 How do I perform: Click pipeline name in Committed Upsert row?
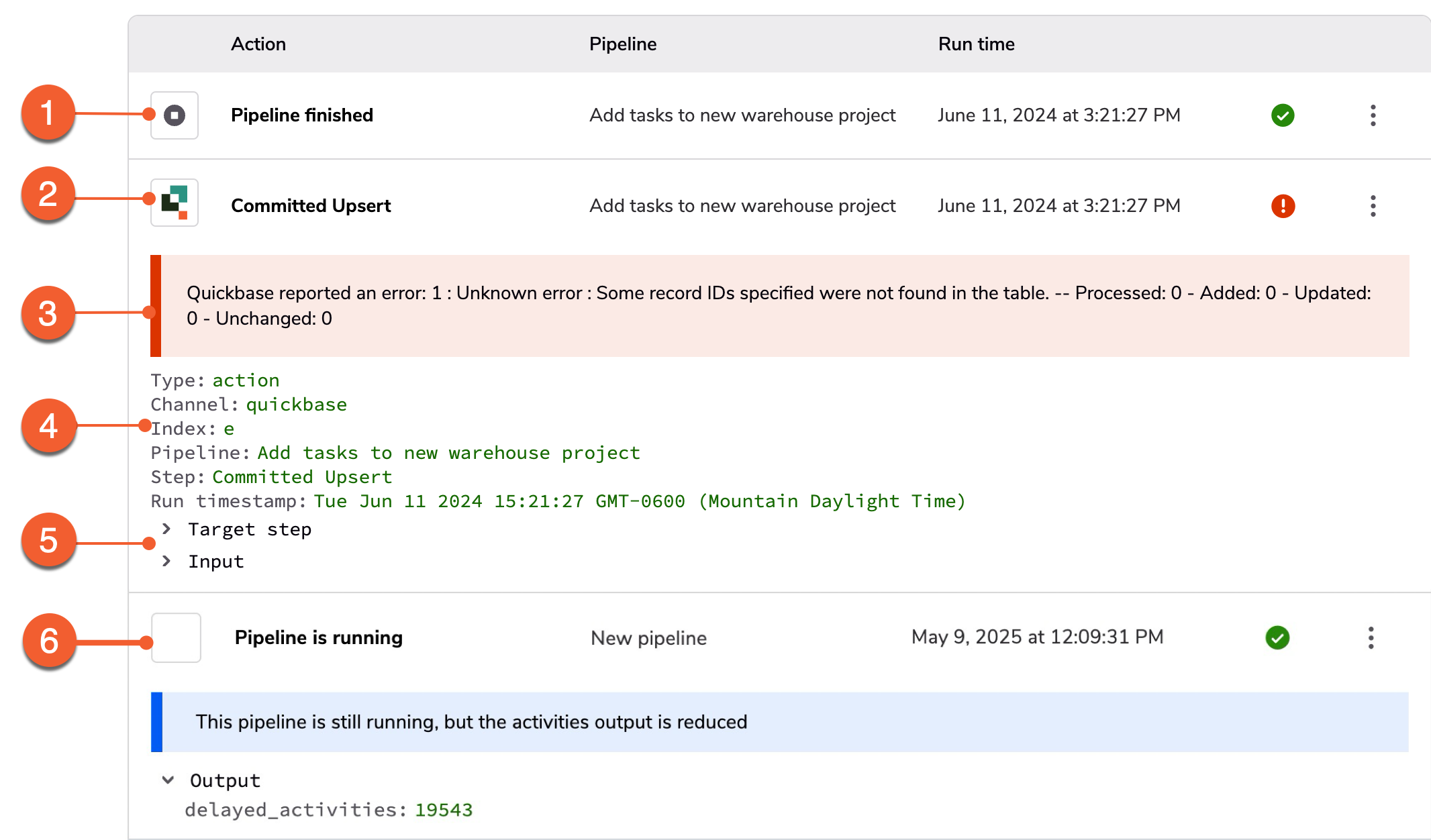click(742, 206)
